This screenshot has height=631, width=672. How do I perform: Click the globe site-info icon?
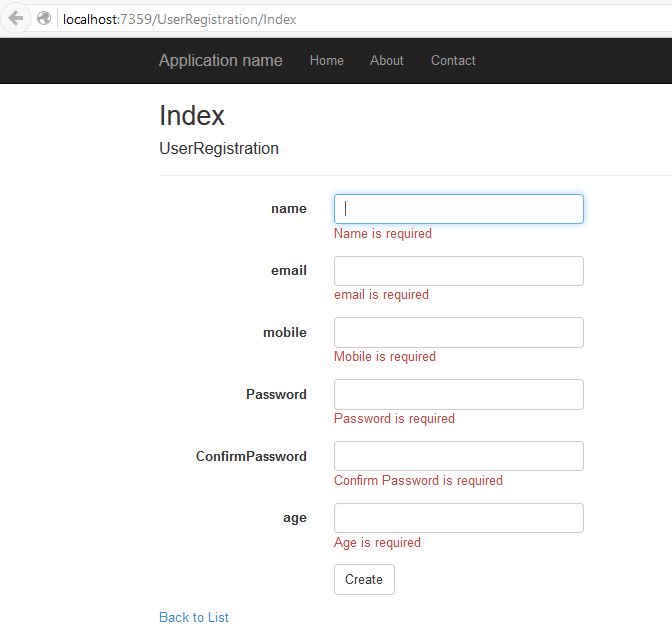pyautogui.click(x=44, y=18)
